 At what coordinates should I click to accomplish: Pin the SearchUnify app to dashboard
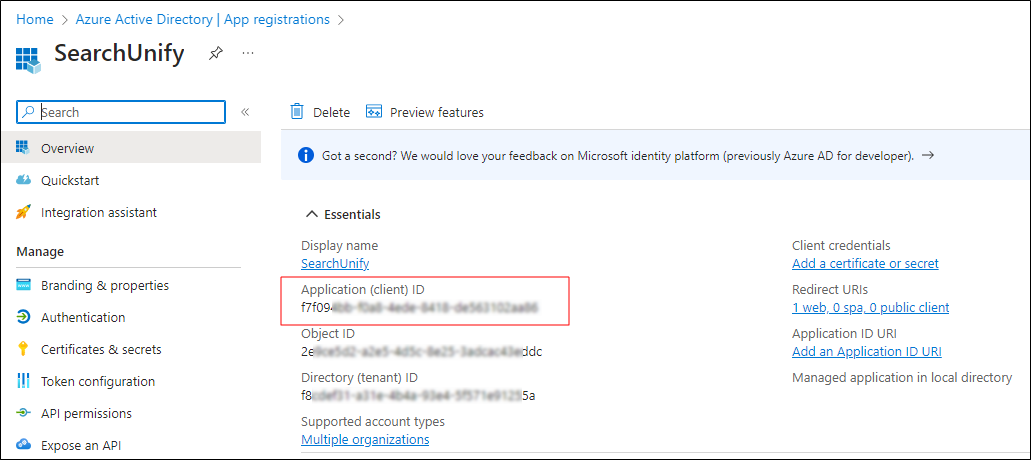pyautogui.click(x=216, y=53)
